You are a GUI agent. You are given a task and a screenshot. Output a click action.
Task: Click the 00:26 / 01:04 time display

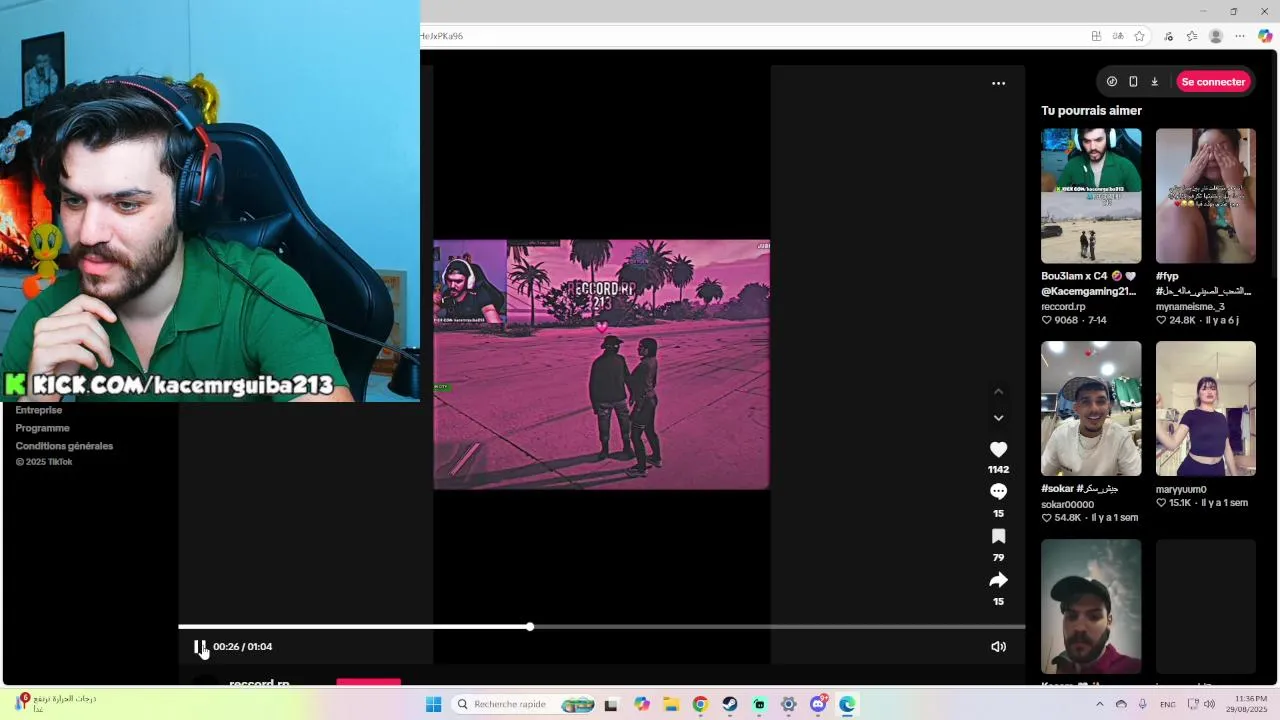point(242,647)
